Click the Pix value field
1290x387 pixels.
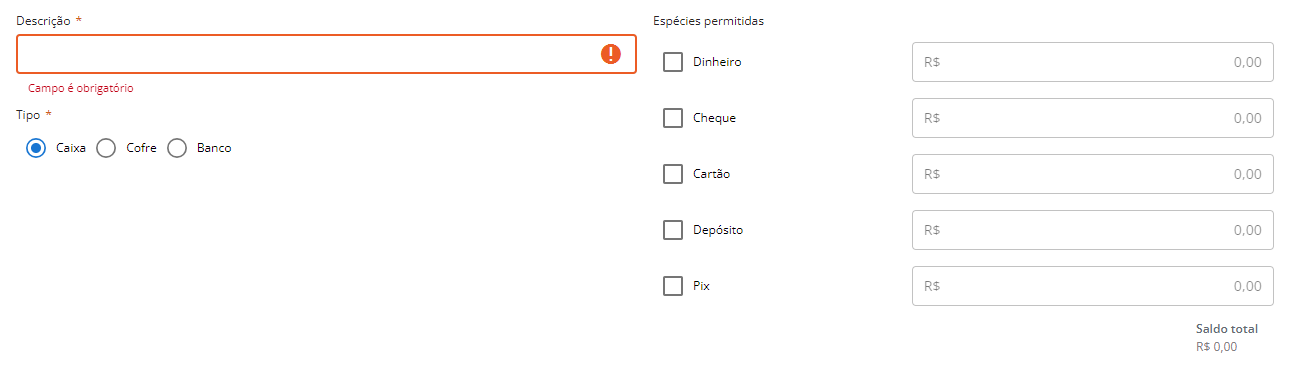[x=1093, y=286]
